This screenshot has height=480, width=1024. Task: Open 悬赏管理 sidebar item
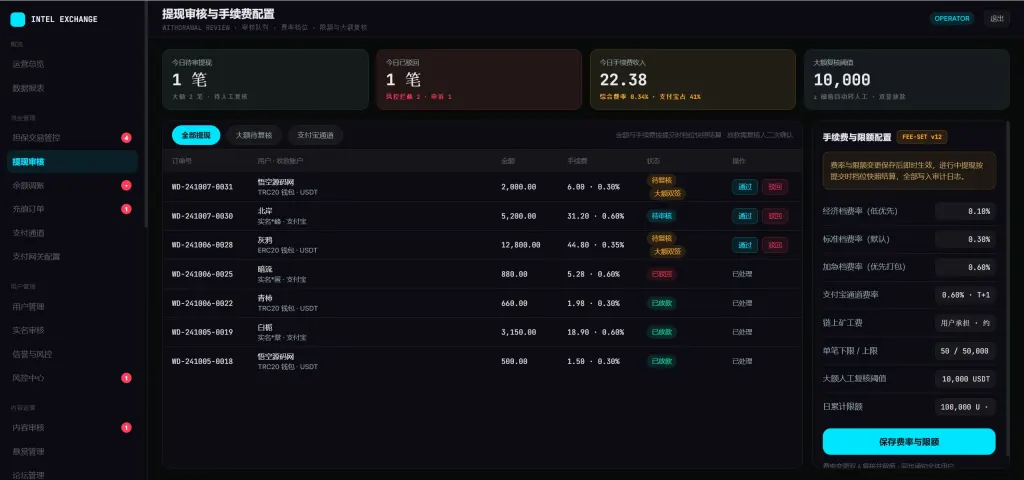click(x=72, y=451)
